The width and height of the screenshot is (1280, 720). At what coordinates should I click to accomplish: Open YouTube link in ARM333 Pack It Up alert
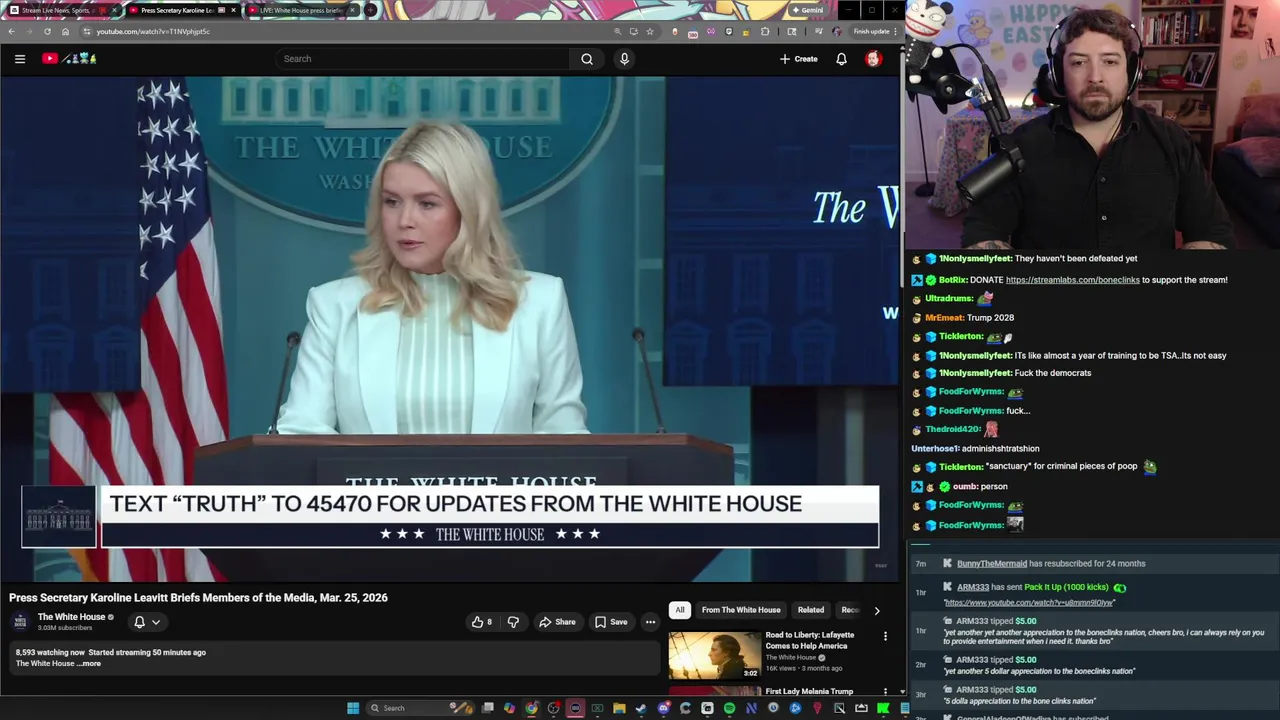(1029, 602)
